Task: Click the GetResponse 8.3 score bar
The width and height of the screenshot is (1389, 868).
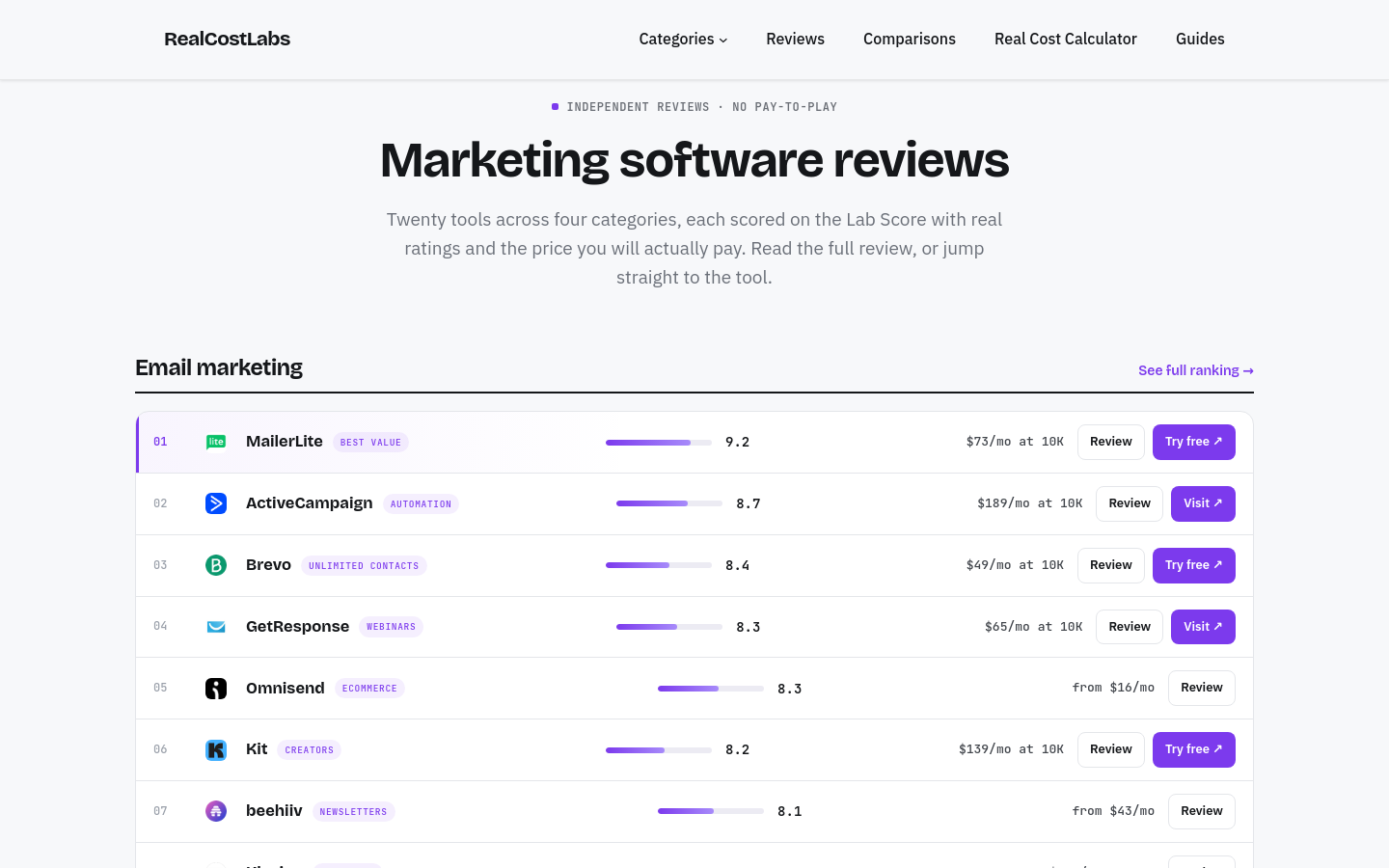Action: pyautogui.click(x=669, y=627)
